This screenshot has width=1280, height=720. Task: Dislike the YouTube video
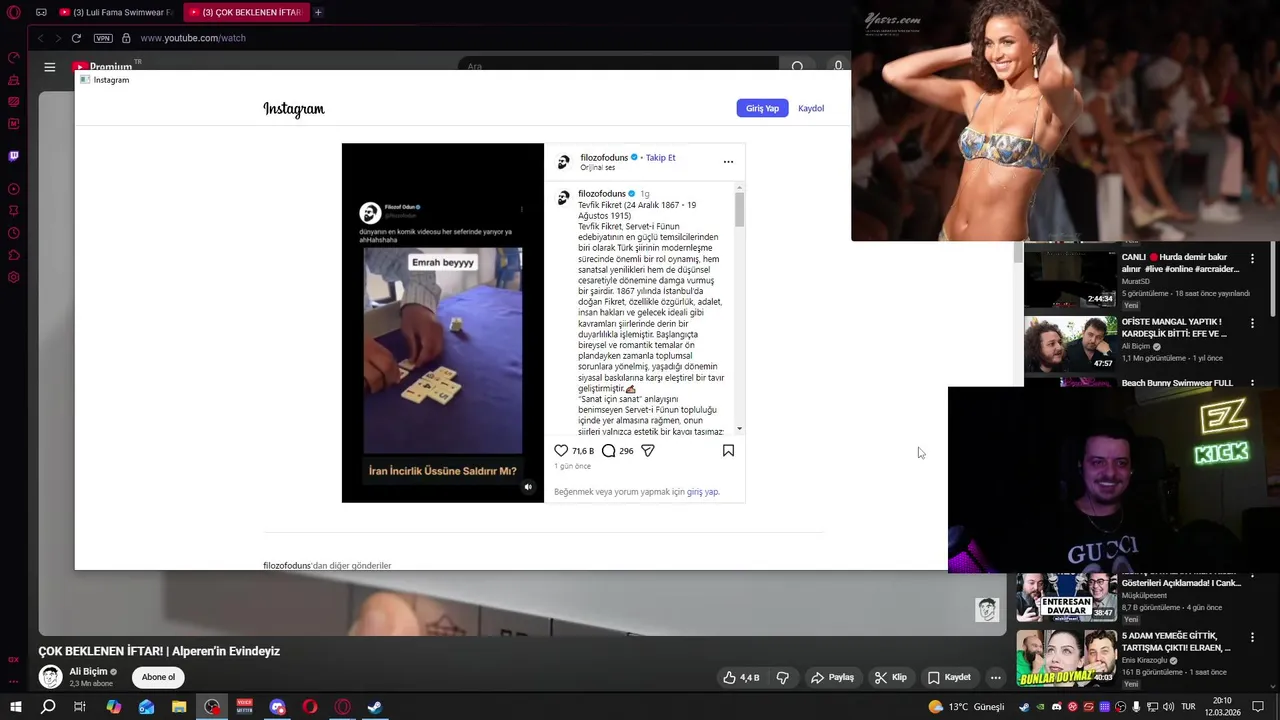tap(783, 677)
